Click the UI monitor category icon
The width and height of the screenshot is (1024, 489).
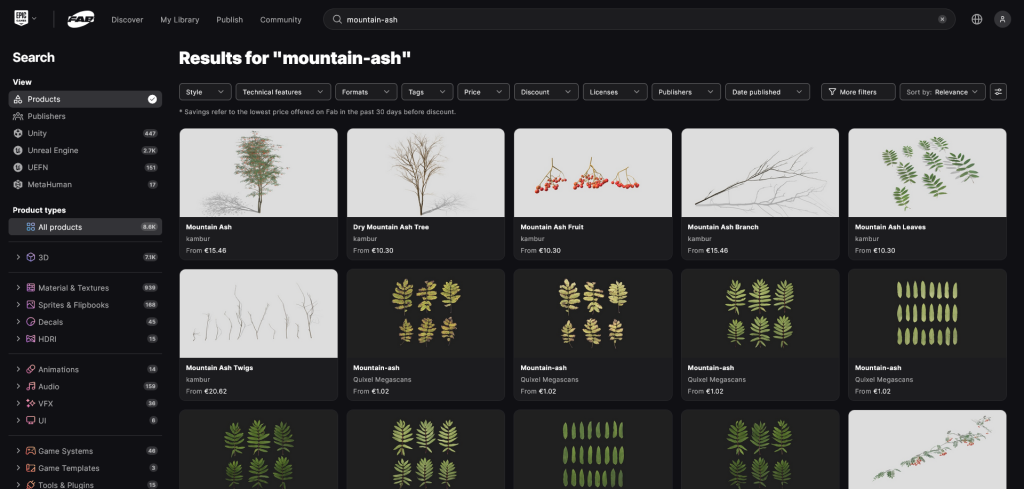31,420
